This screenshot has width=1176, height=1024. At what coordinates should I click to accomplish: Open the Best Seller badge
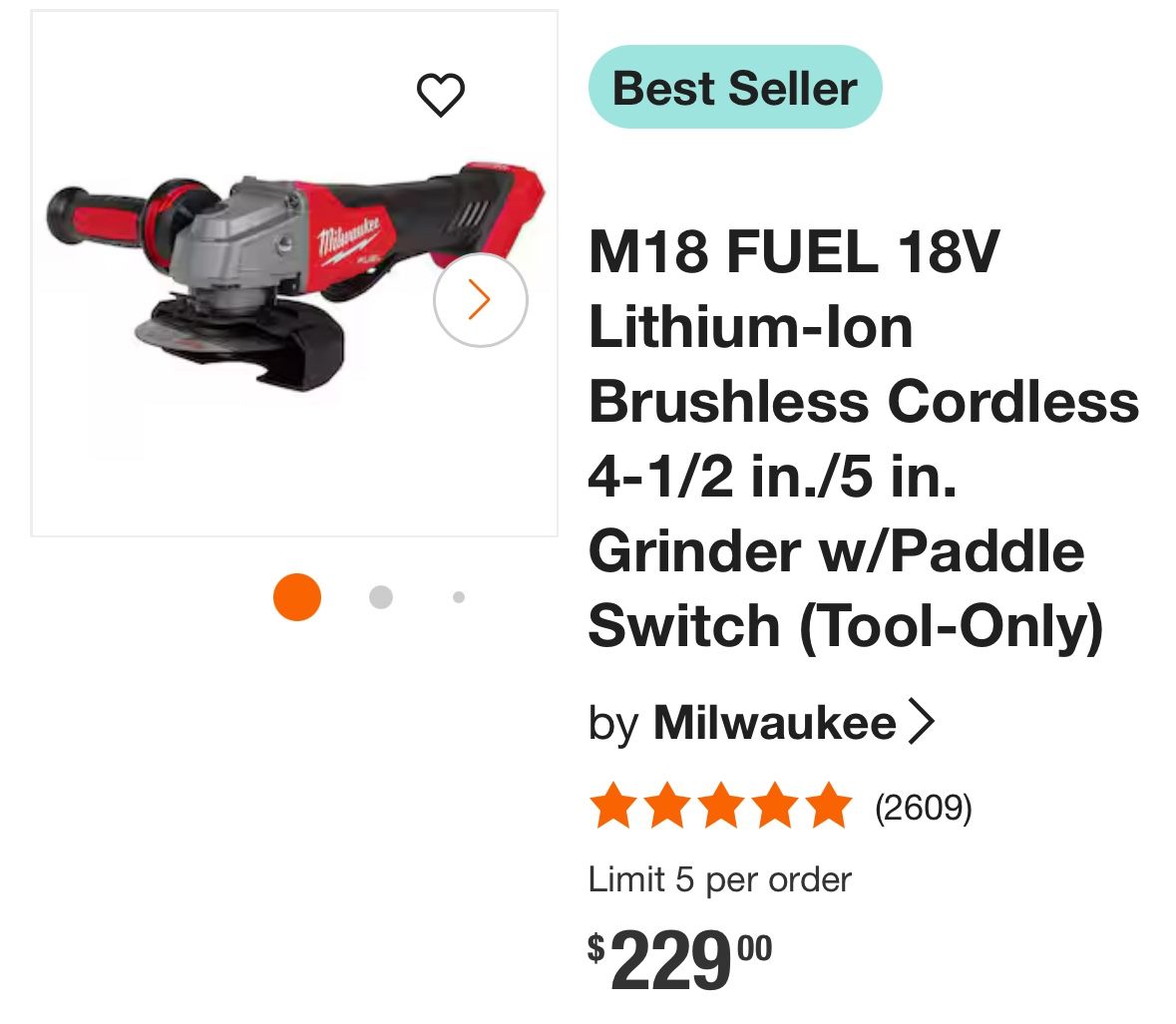[735, 88]
